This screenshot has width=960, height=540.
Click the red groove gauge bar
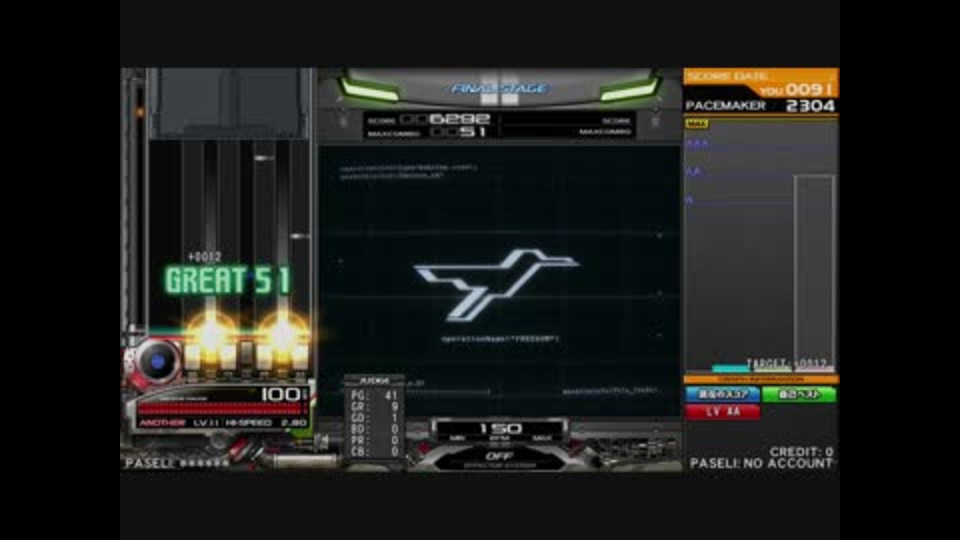(220, 409)
